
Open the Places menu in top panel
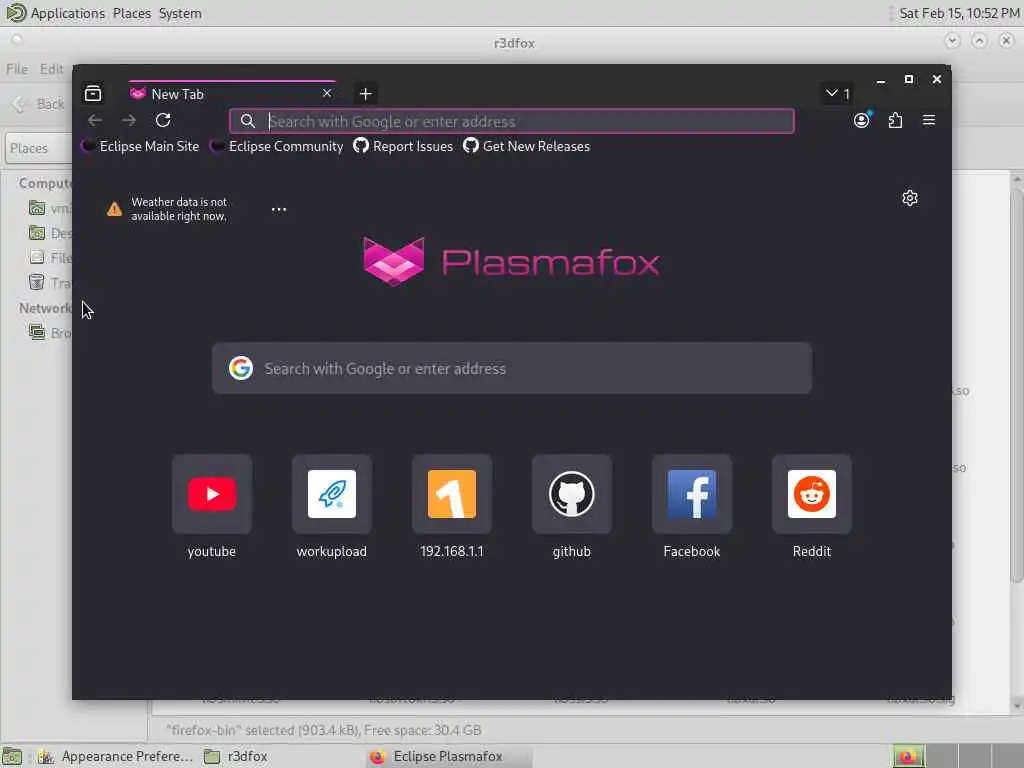(x=131, y=13)
